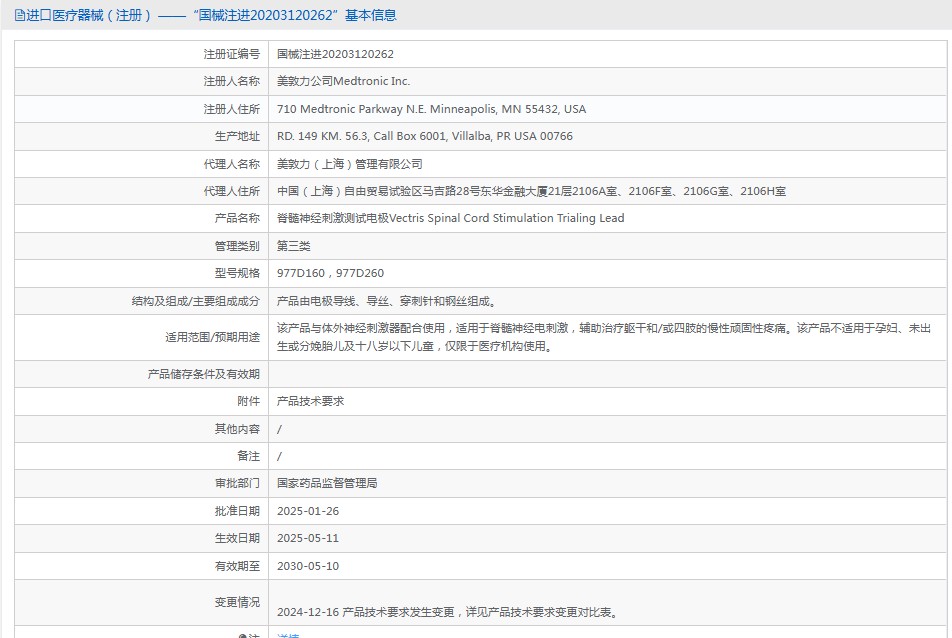Select the Vectris Spinal Cord Stimulation product name
The height and width of the screenshot is (638, 952).
click(430, 218)
